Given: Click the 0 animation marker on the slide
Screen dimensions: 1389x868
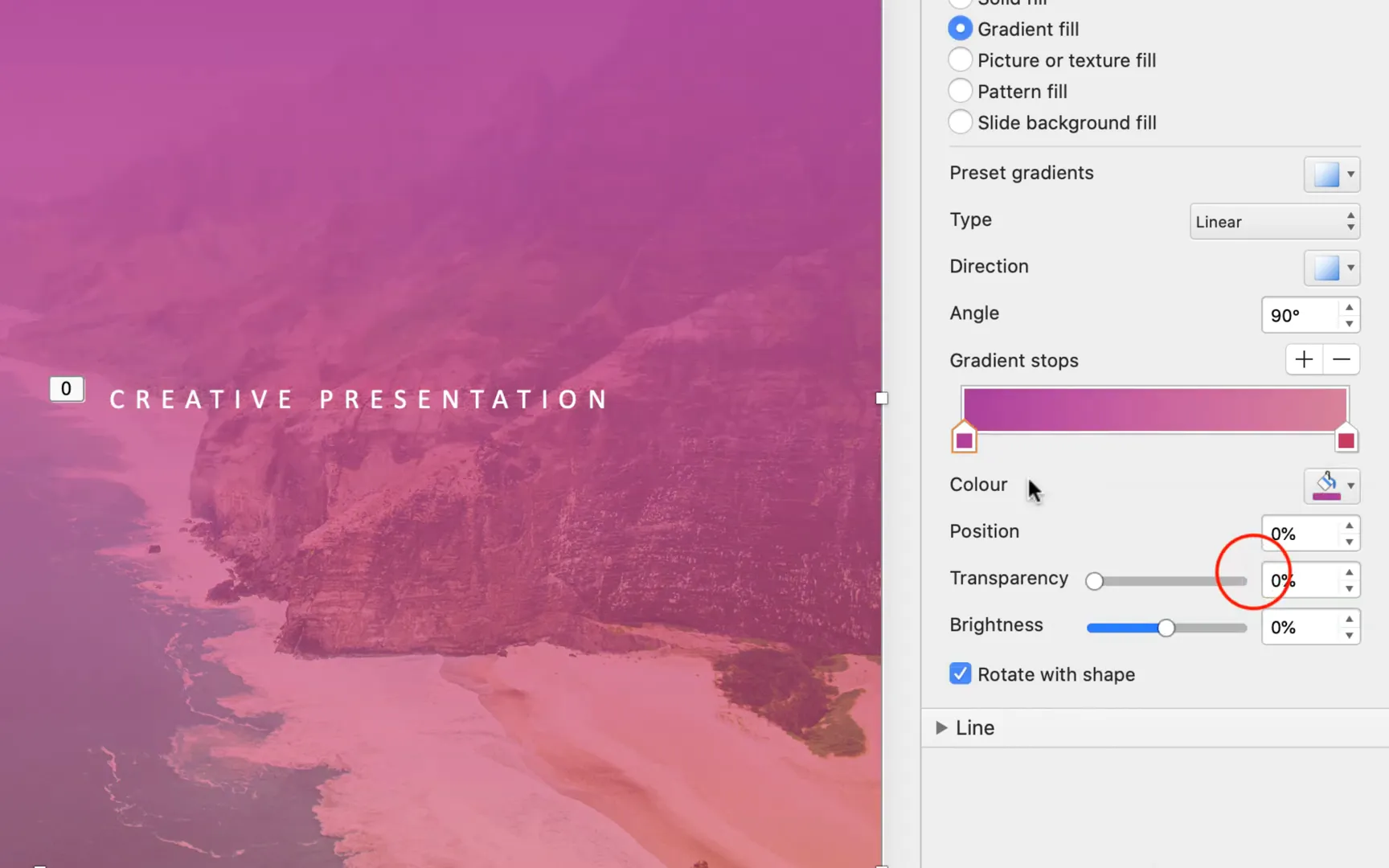Looking at the screenshot, I should coord(66,388).
